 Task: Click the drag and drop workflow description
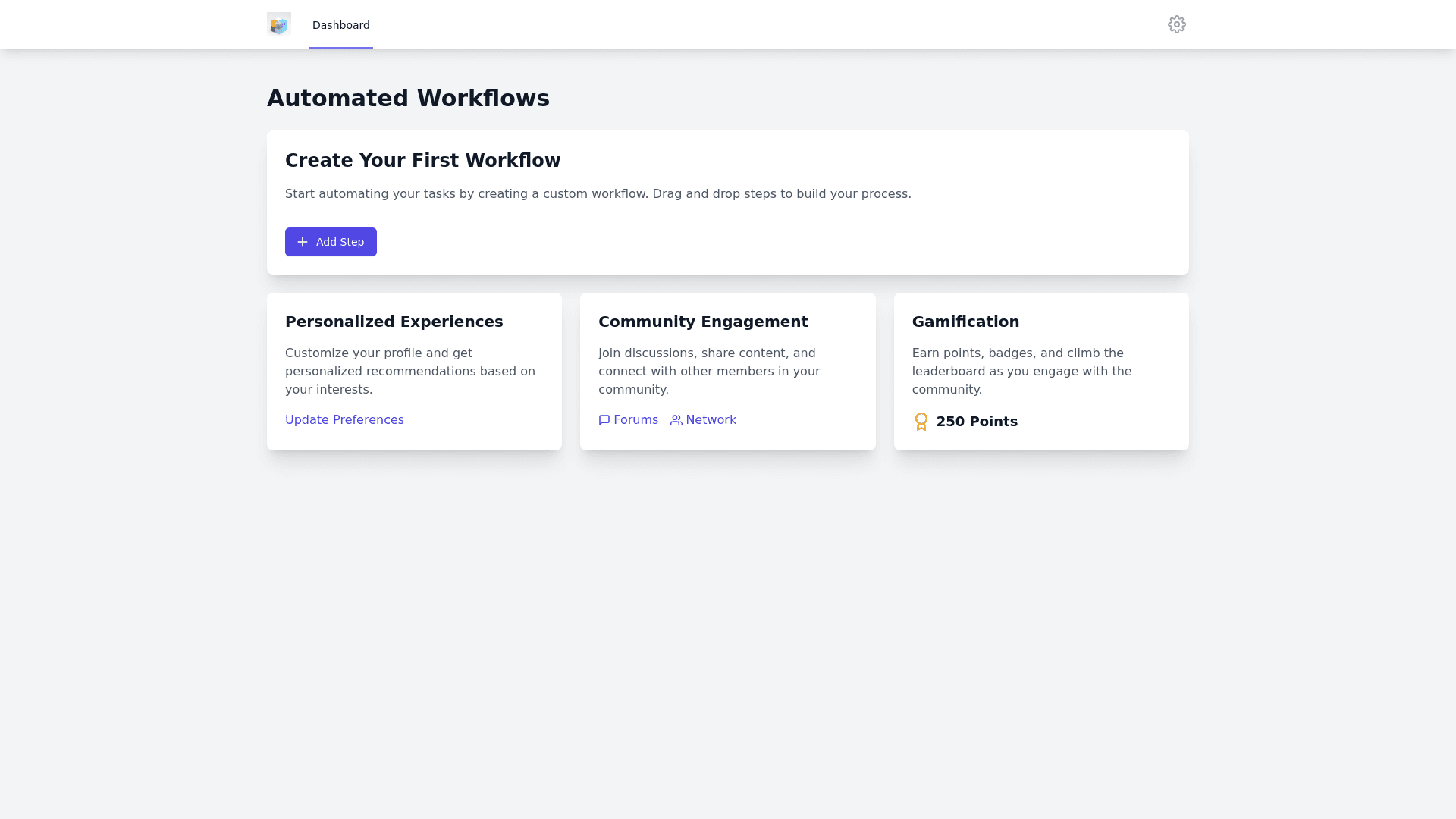click(x=598, y=194)
